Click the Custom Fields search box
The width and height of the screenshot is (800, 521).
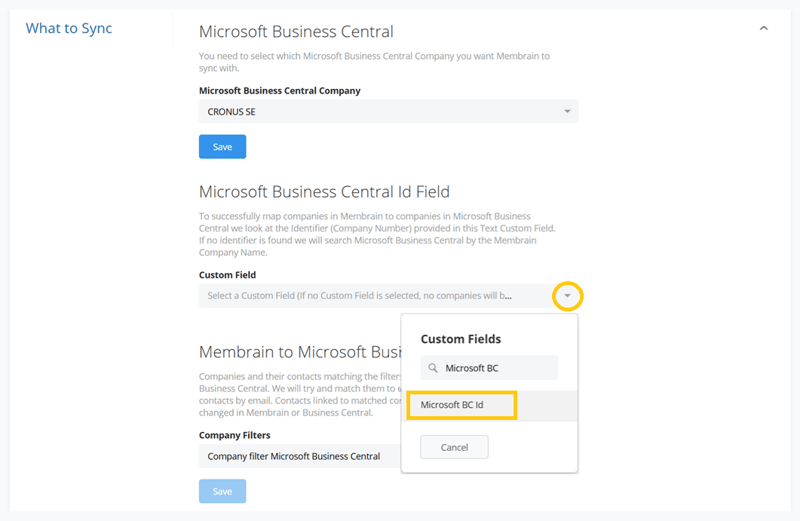[489, 368]
